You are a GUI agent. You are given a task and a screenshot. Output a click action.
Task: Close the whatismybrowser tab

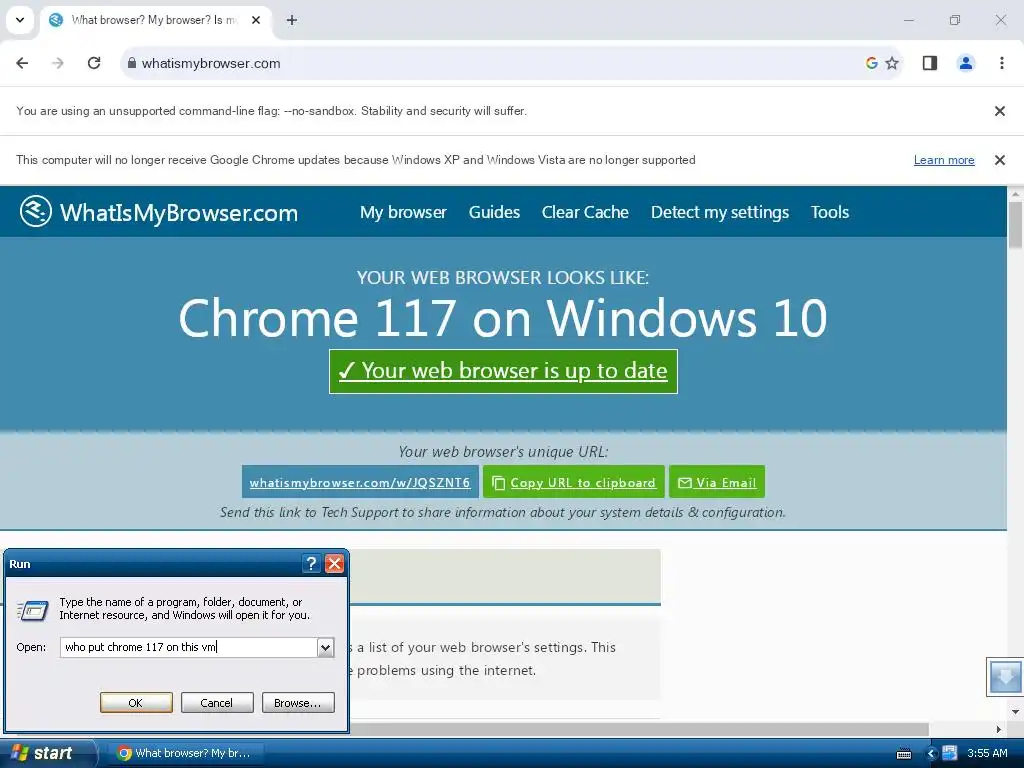point(256,20)
